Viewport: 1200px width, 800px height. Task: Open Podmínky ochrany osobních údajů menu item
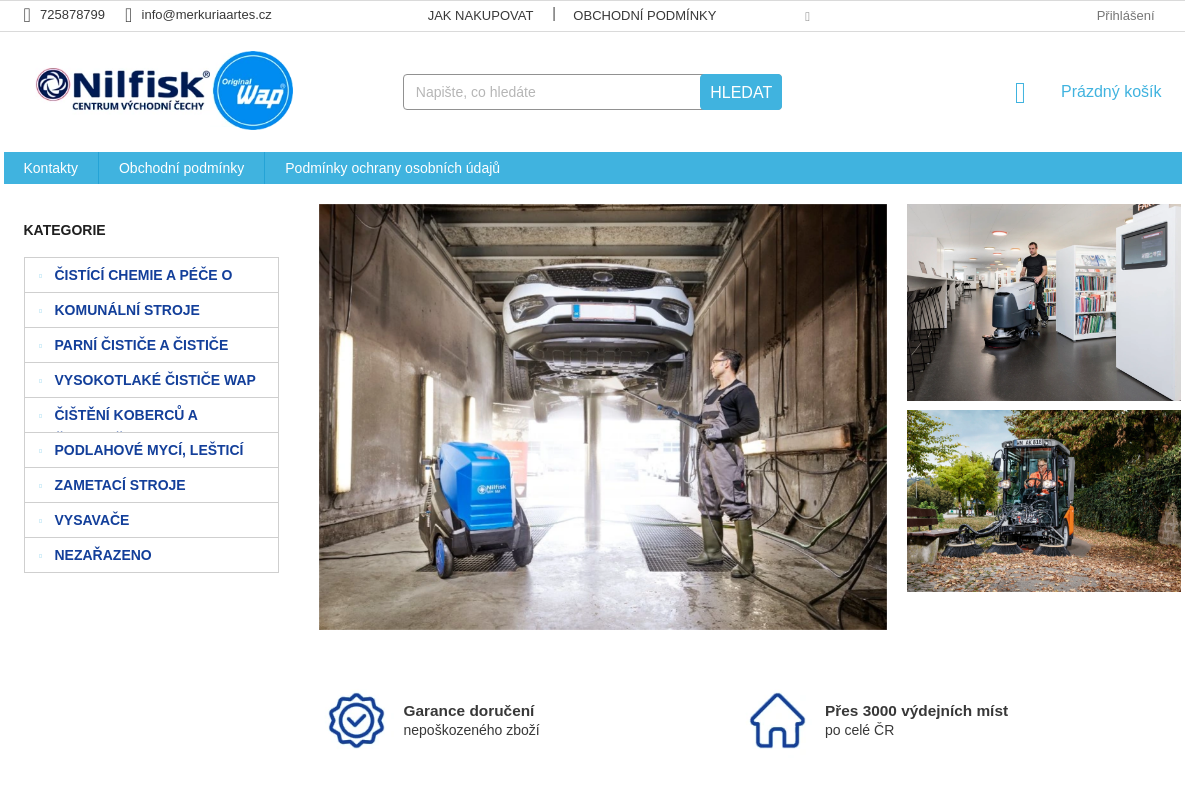[392, 168]
